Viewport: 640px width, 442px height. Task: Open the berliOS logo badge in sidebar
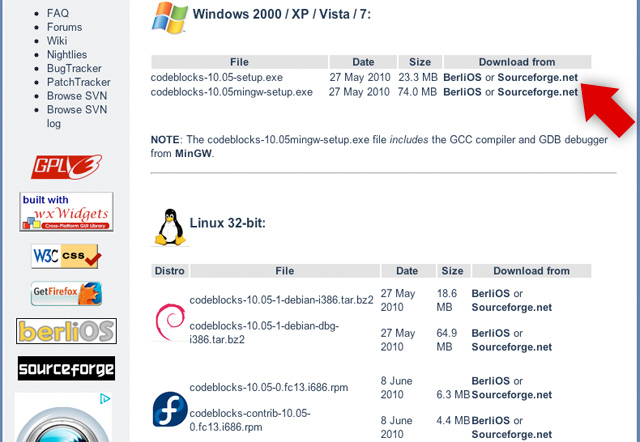(67, 331)
